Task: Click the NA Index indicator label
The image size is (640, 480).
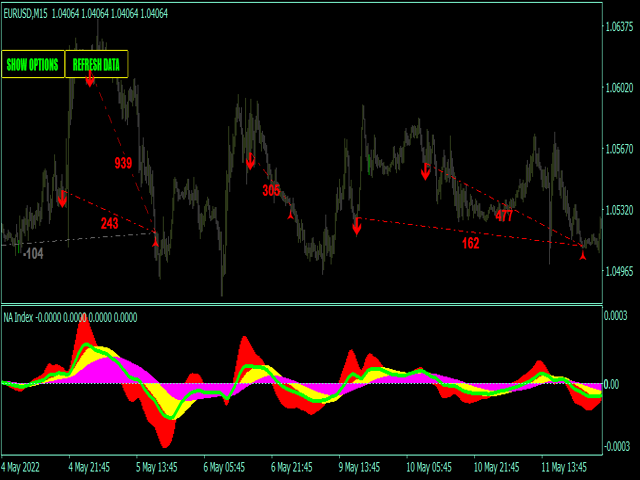Action: pos(18,317)
